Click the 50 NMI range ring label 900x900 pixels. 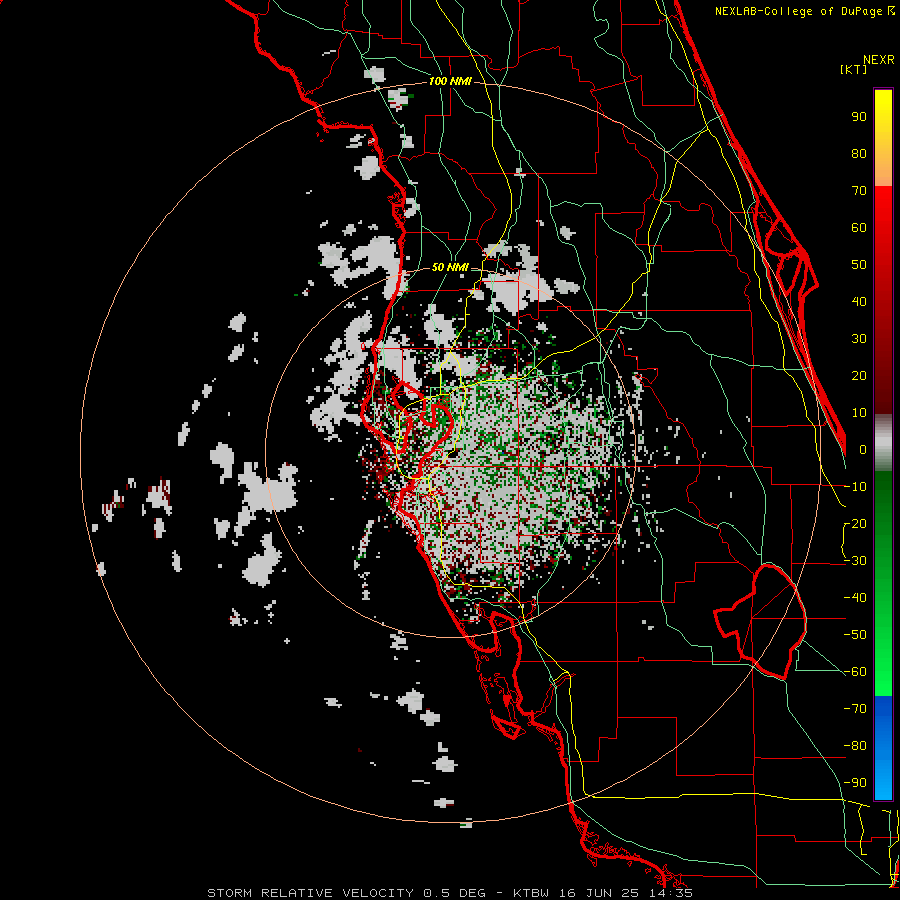click(x=450, y=267)
